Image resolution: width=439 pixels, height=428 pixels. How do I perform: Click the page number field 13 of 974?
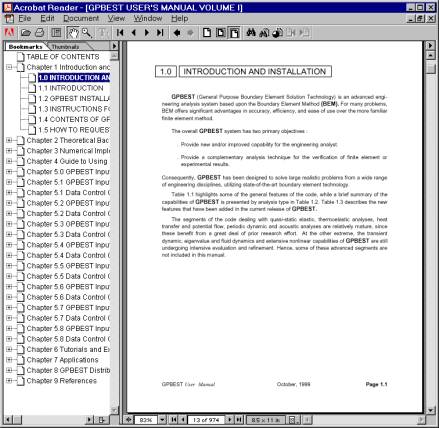(x=206, y=420)
